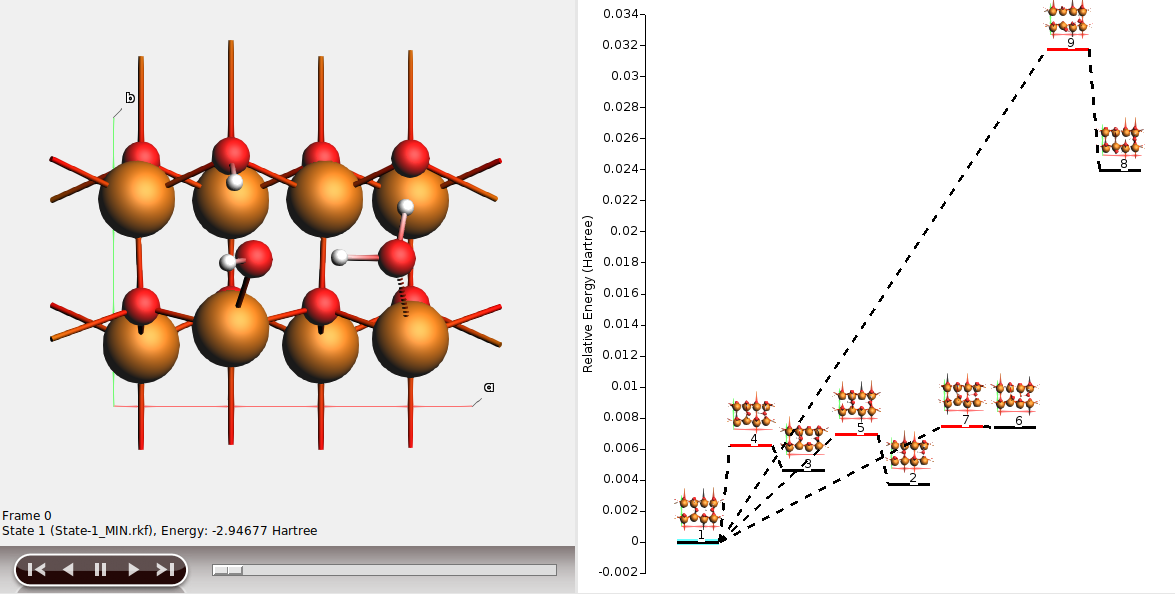1175x594 pixels.
Task: Pause the animation playback
Action: (100, 570)
